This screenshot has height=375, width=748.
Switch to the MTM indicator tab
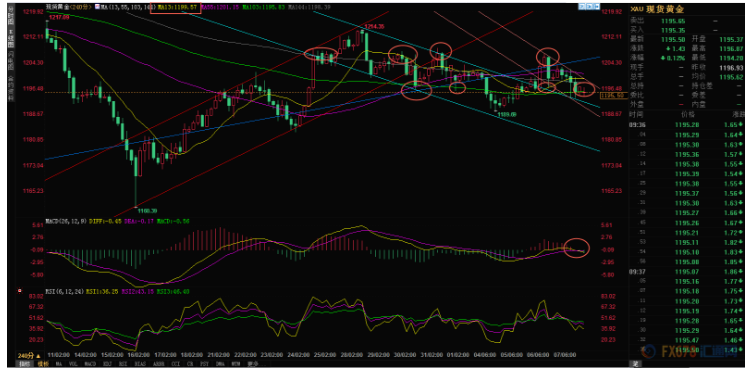[x=236, y=364]
